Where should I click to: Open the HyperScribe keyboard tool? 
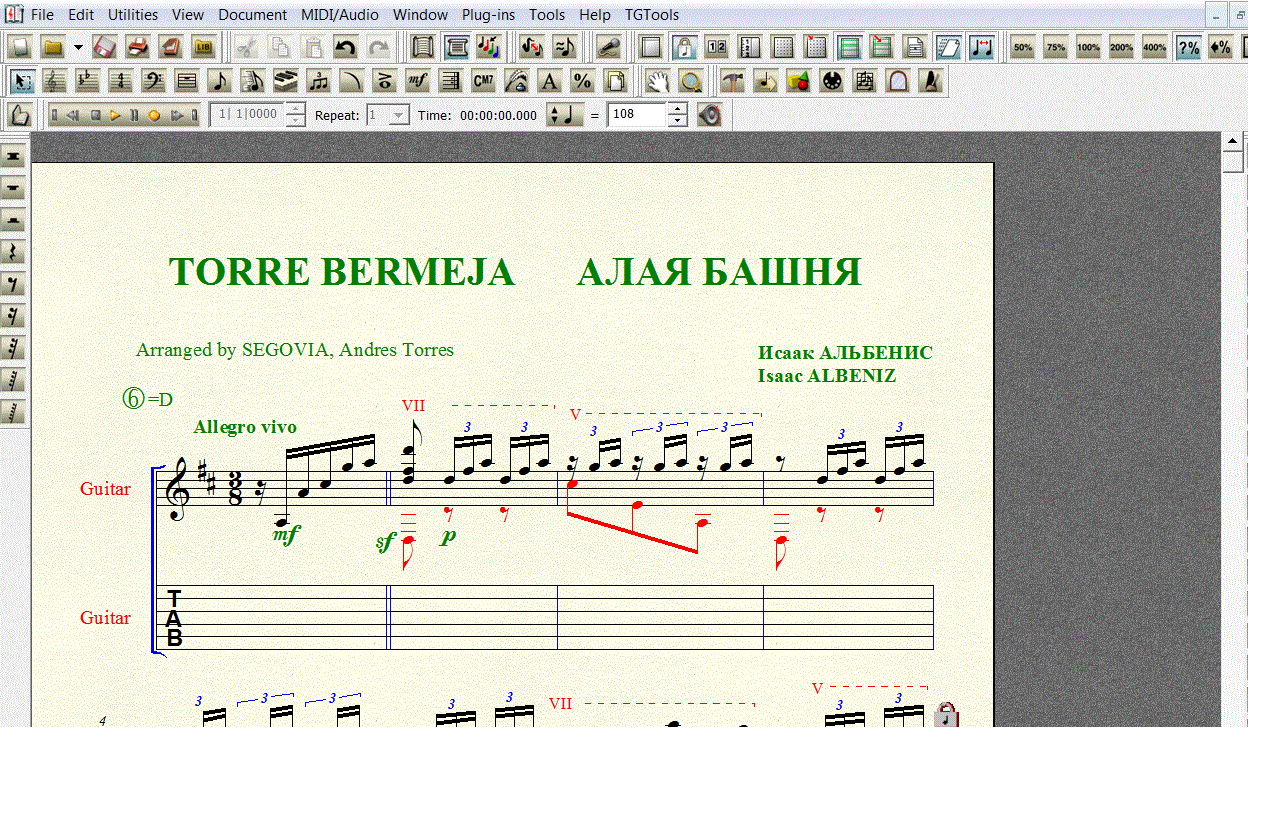pyautogui.click(x=286, y=81)
